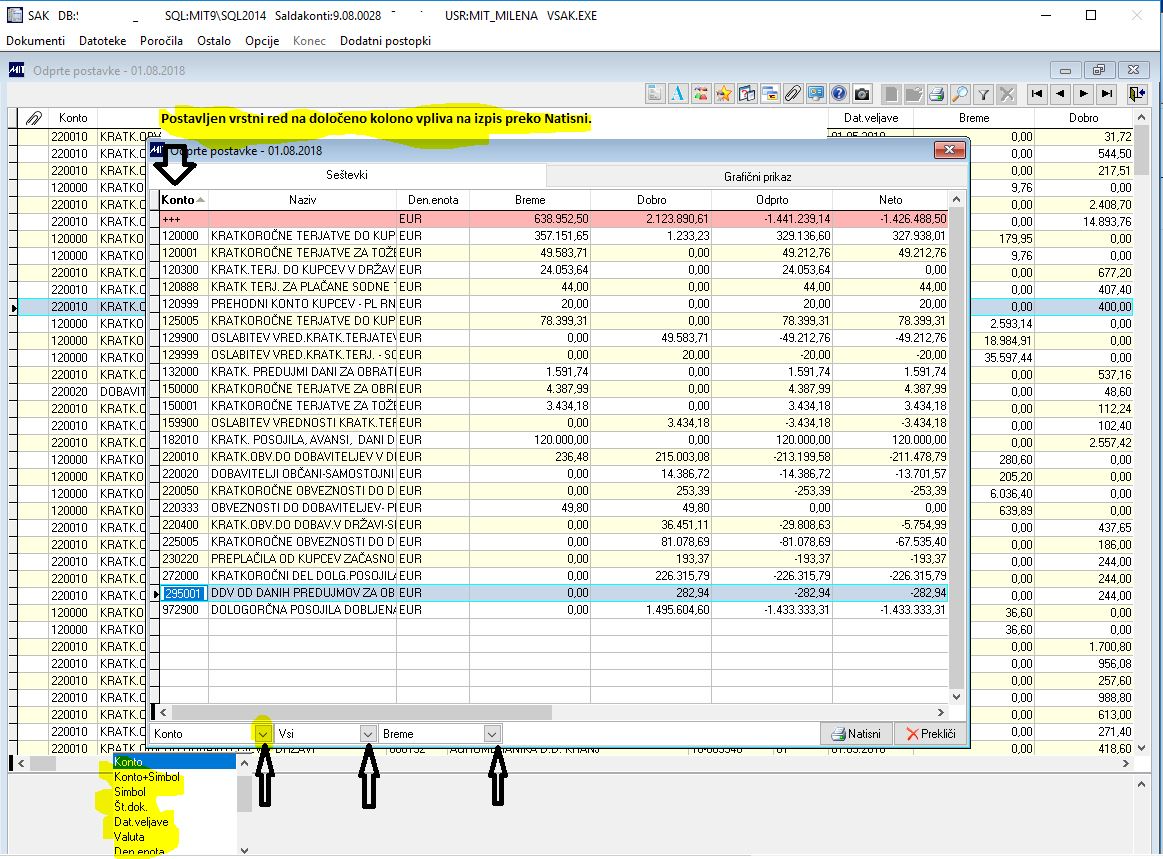Screen dimensions: 1163x859
Task: Click the magnifying glass search icon
Action: click(960, 93)
